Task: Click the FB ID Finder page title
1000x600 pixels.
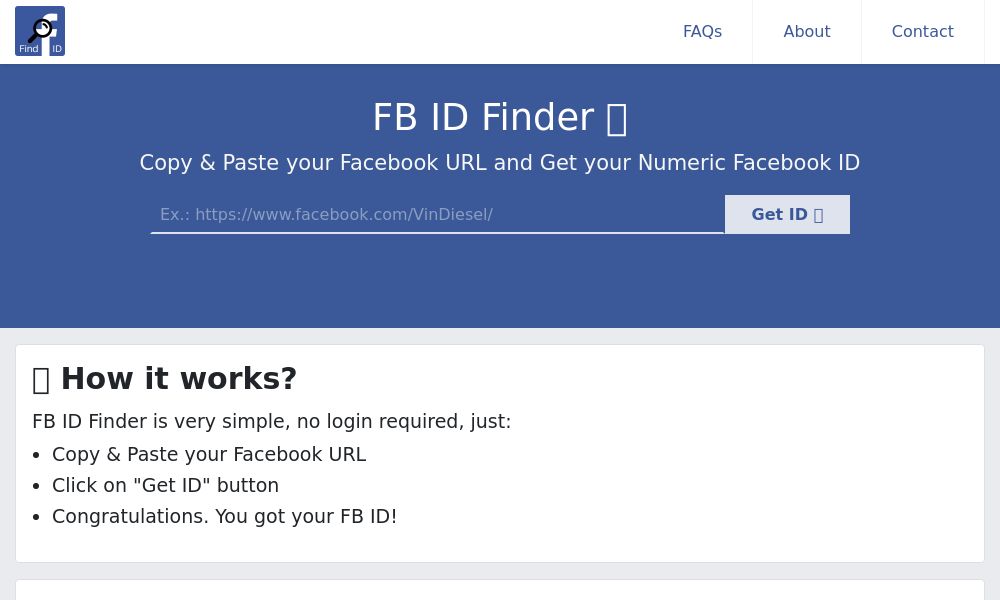Action: pos(483,117)
